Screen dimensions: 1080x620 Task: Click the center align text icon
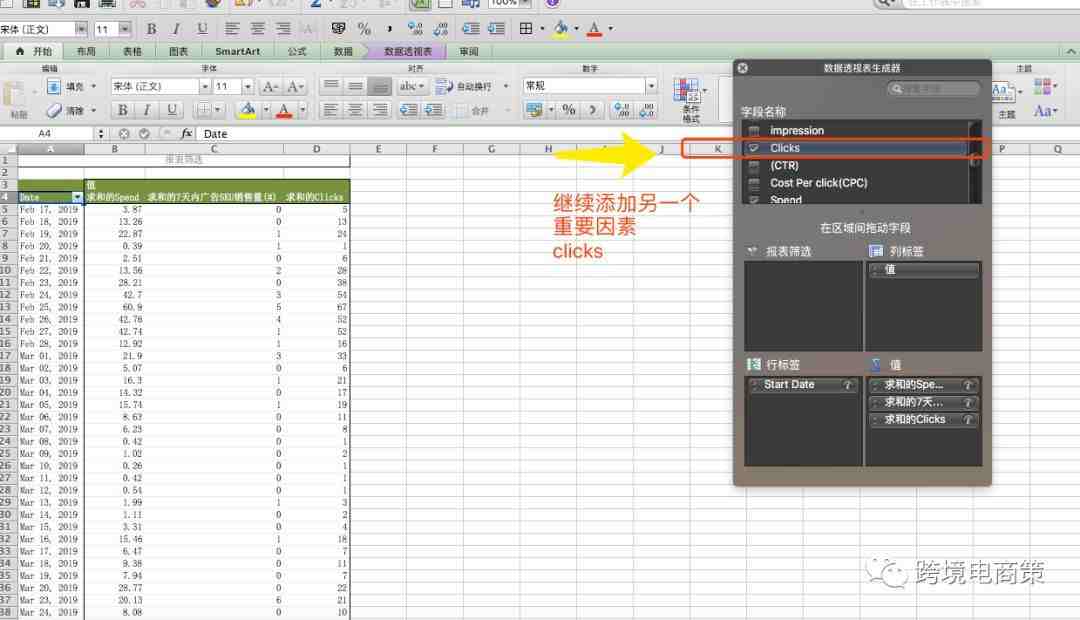pos(355,110)
